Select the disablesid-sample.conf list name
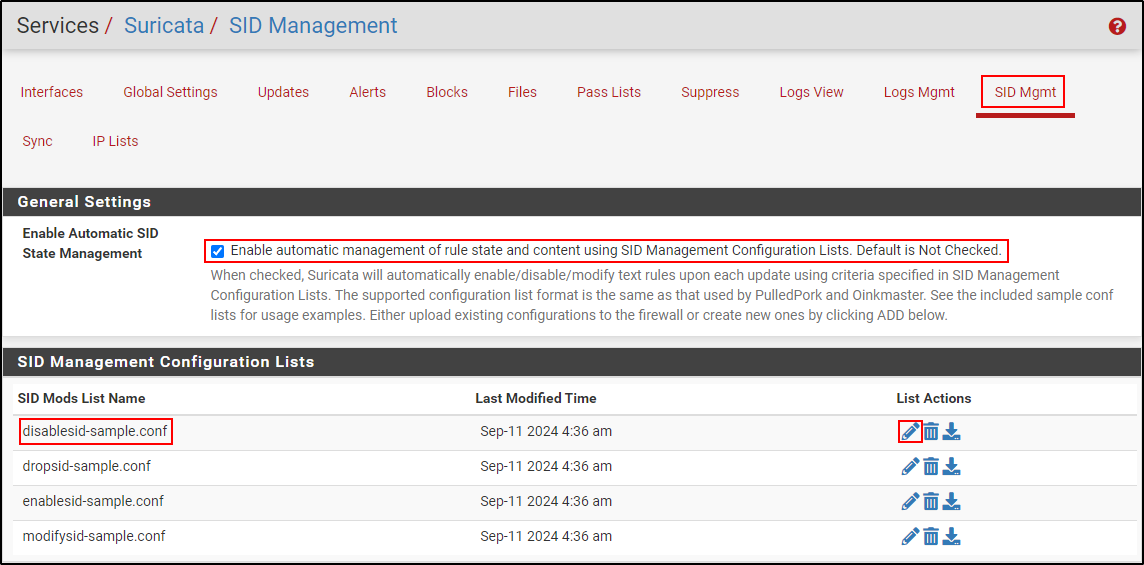 point(96,431)
